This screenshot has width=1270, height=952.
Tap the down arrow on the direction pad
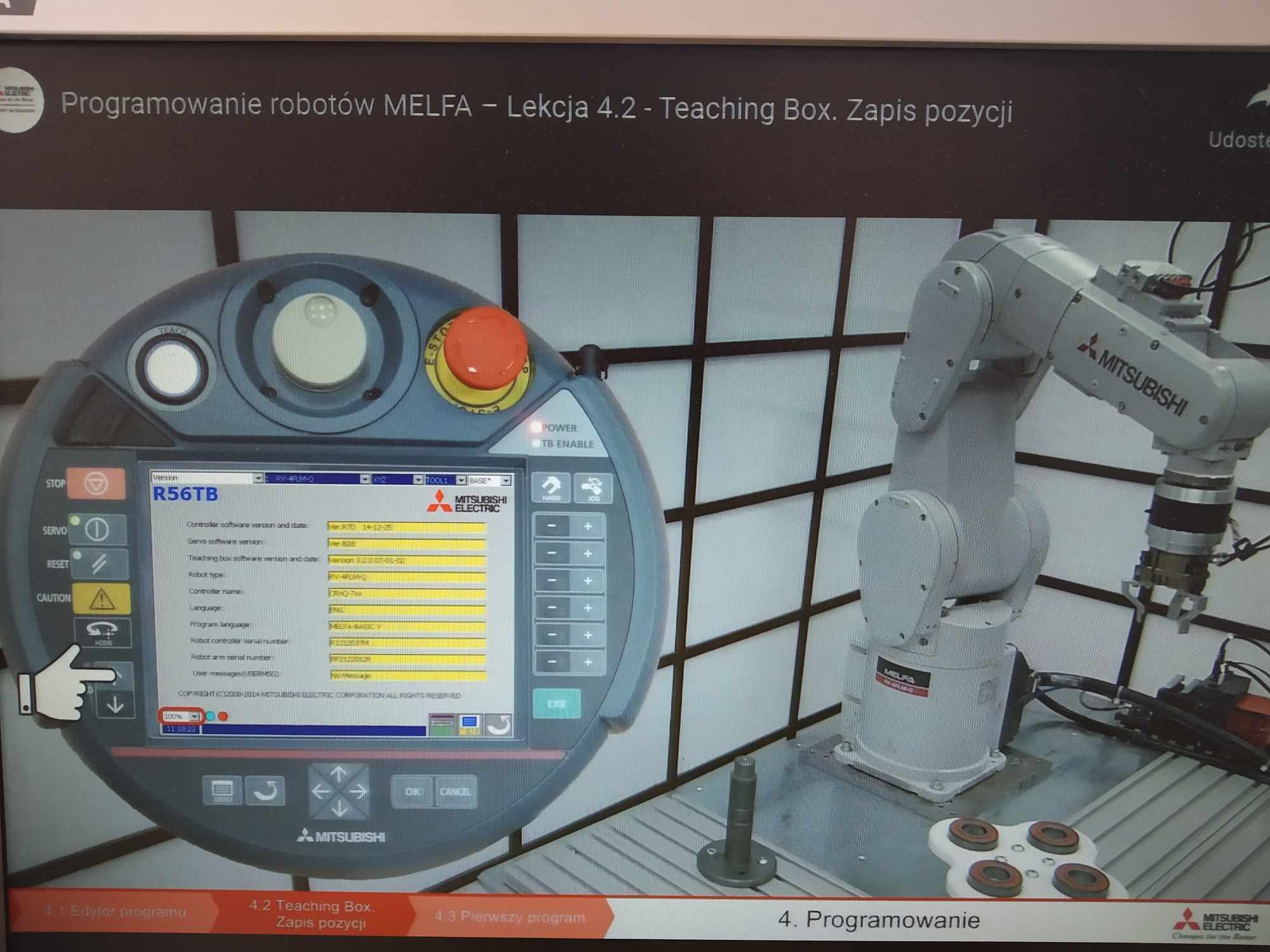point(339,809)
